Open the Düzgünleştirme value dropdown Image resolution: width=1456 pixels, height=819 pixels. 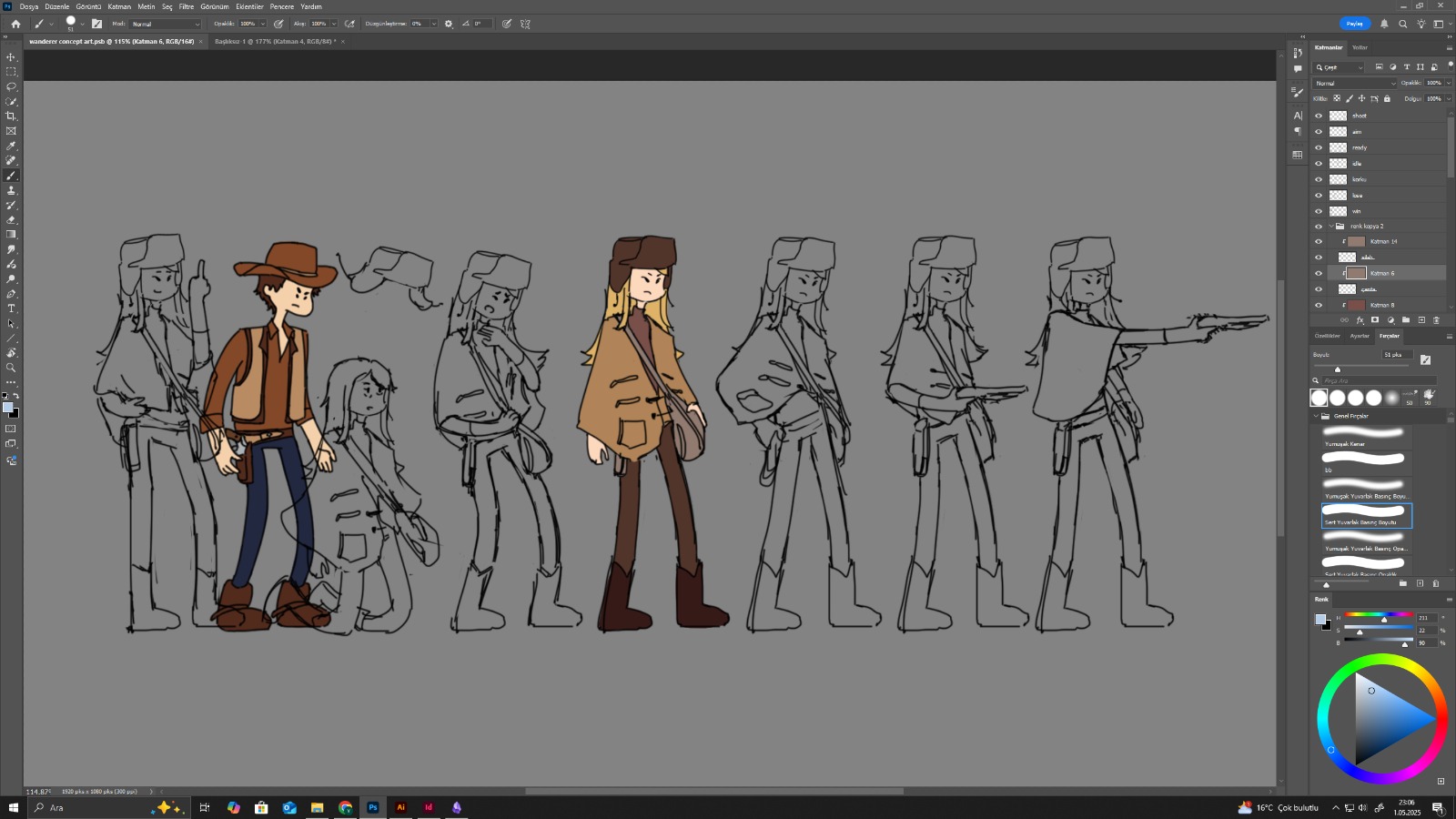[x=433, y=24]
